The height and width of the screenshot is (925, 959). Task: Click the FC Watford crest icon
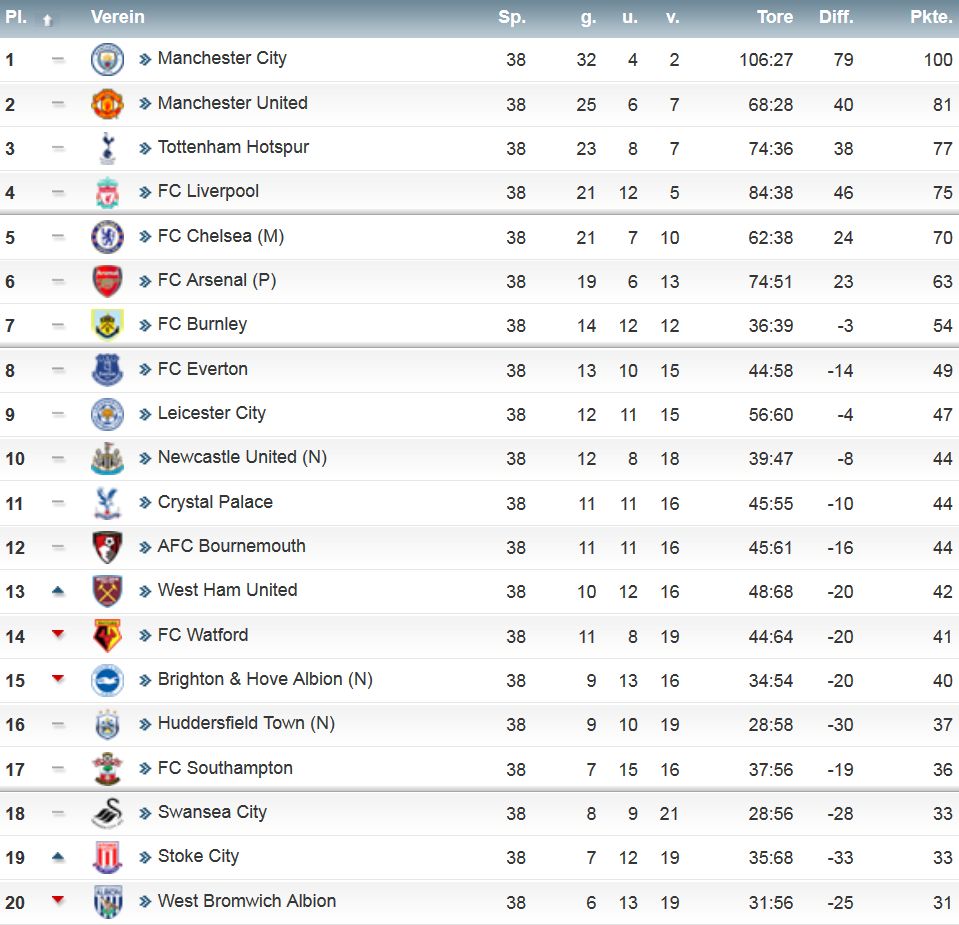(107, 636)
